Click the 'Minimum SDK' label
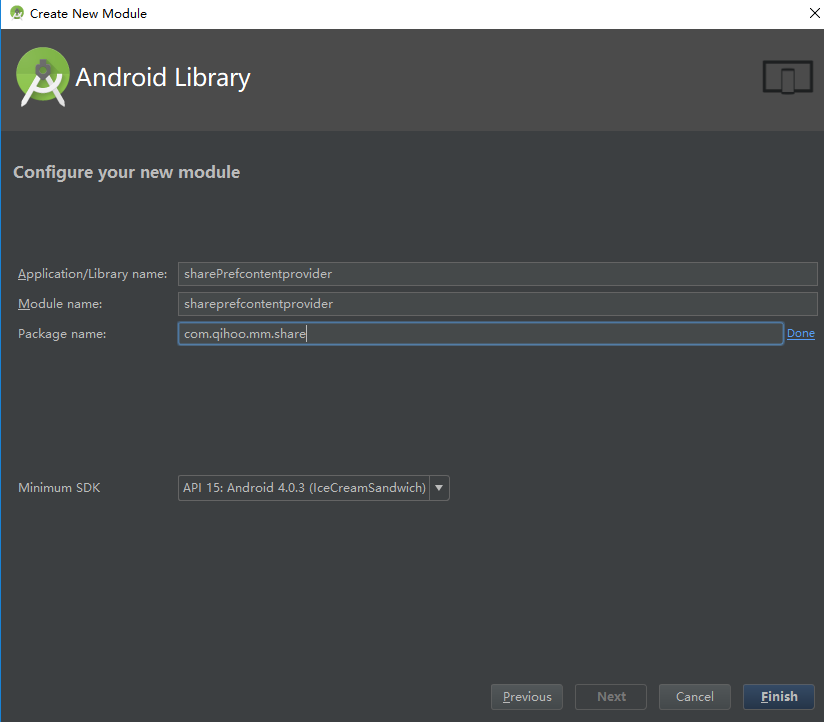Viewport: 824px width, 722px height. point(59,488)
